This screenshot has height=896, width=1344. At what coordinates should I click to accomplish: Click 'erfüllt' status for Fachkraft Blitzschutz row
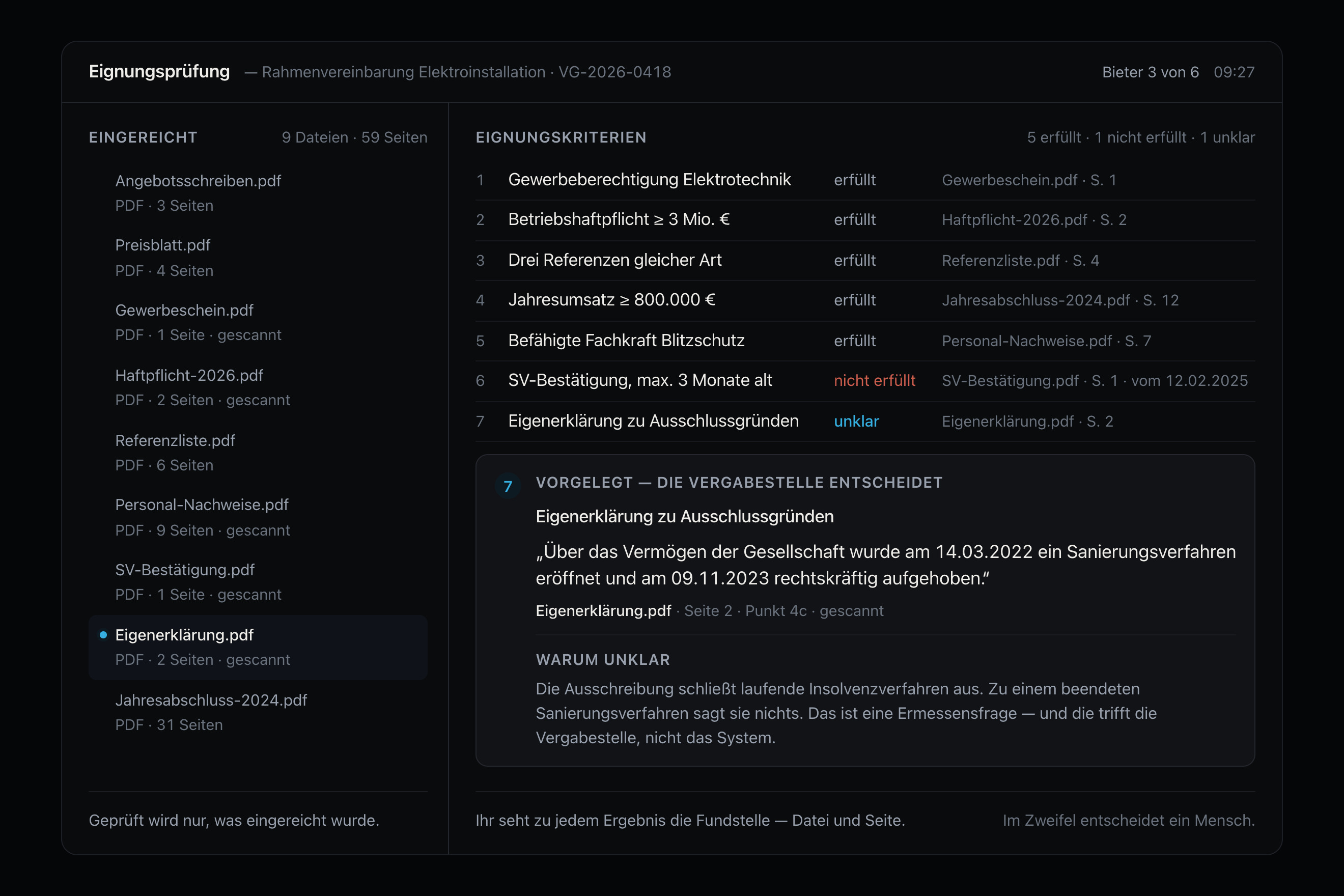point(854,341)
